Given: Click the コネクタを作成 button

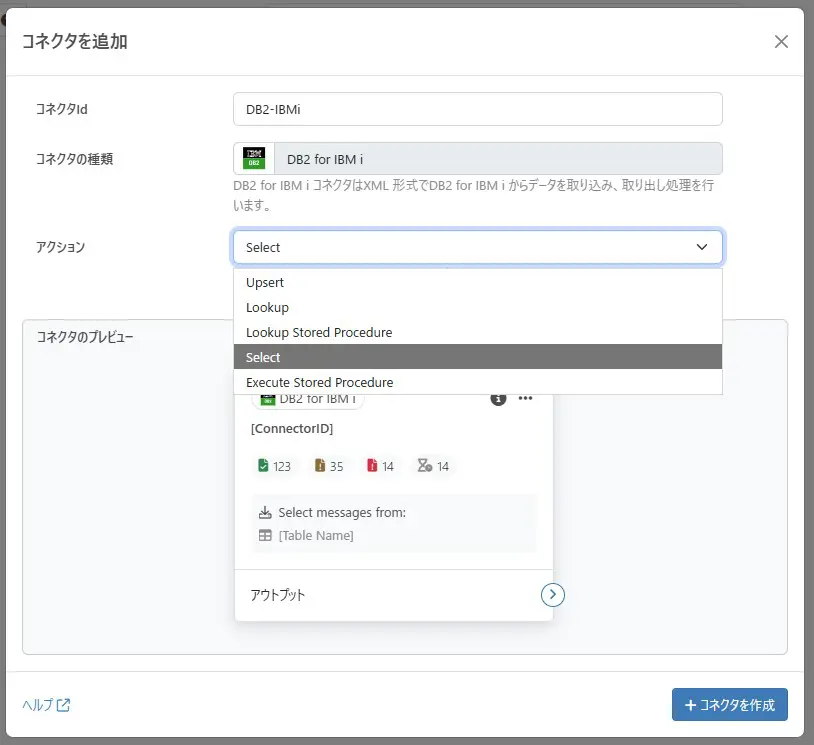Looking at the screenshot, I should pos(729,705).
